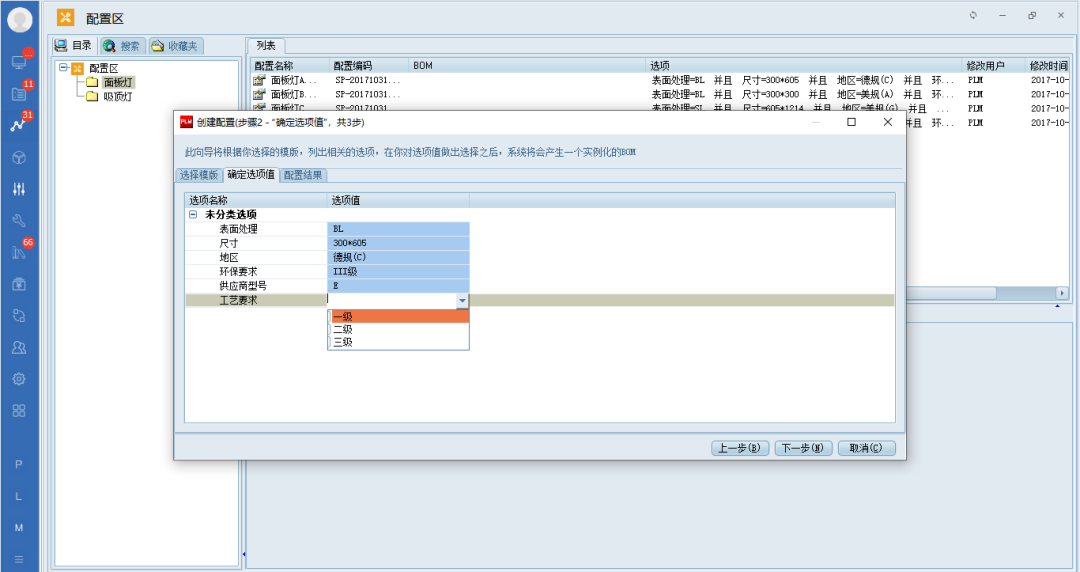Viewport: 1080px width, 572px height.
Task: Click the 3D cube icon in the sidebar
Action: 19,157
